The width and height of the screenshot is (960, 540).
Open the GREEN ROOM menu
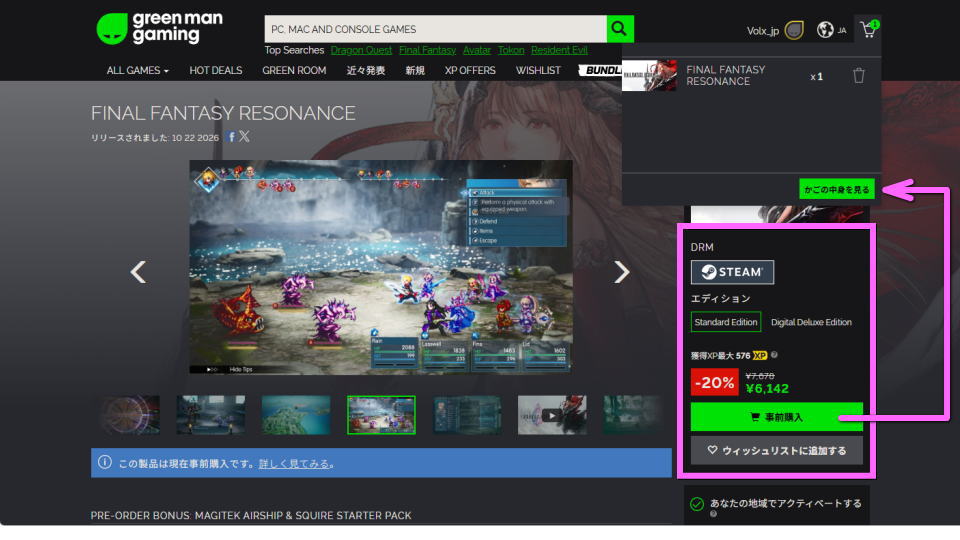pyautogui.click(x=294, y=70)
